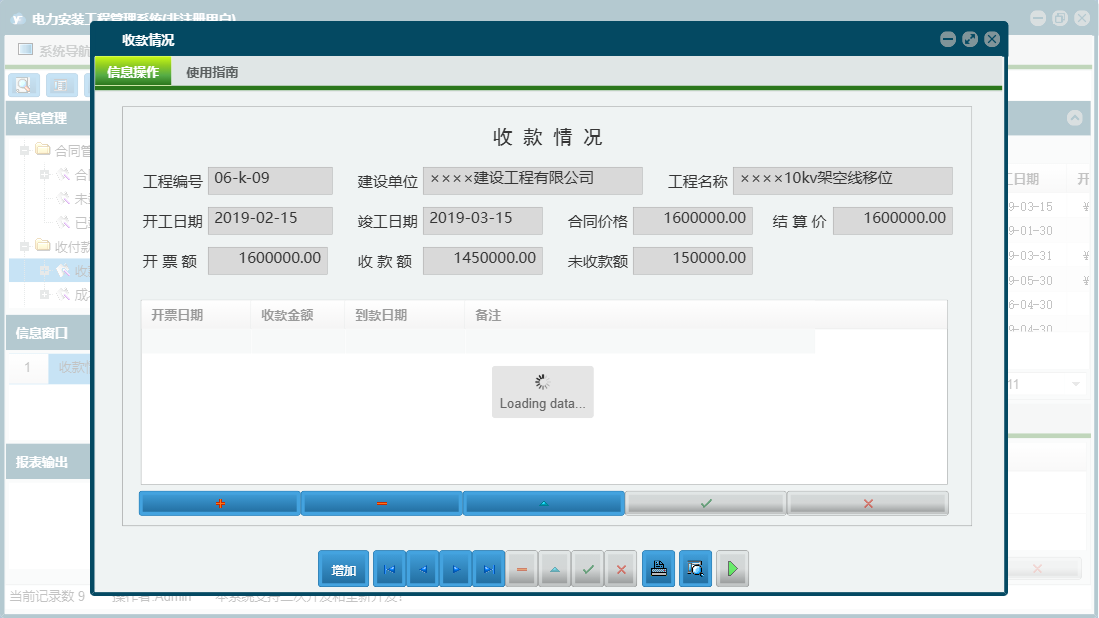This screenshot has height=618, width=1099.
Task: Click the upward arrow blue button
Action: point(543,503)
